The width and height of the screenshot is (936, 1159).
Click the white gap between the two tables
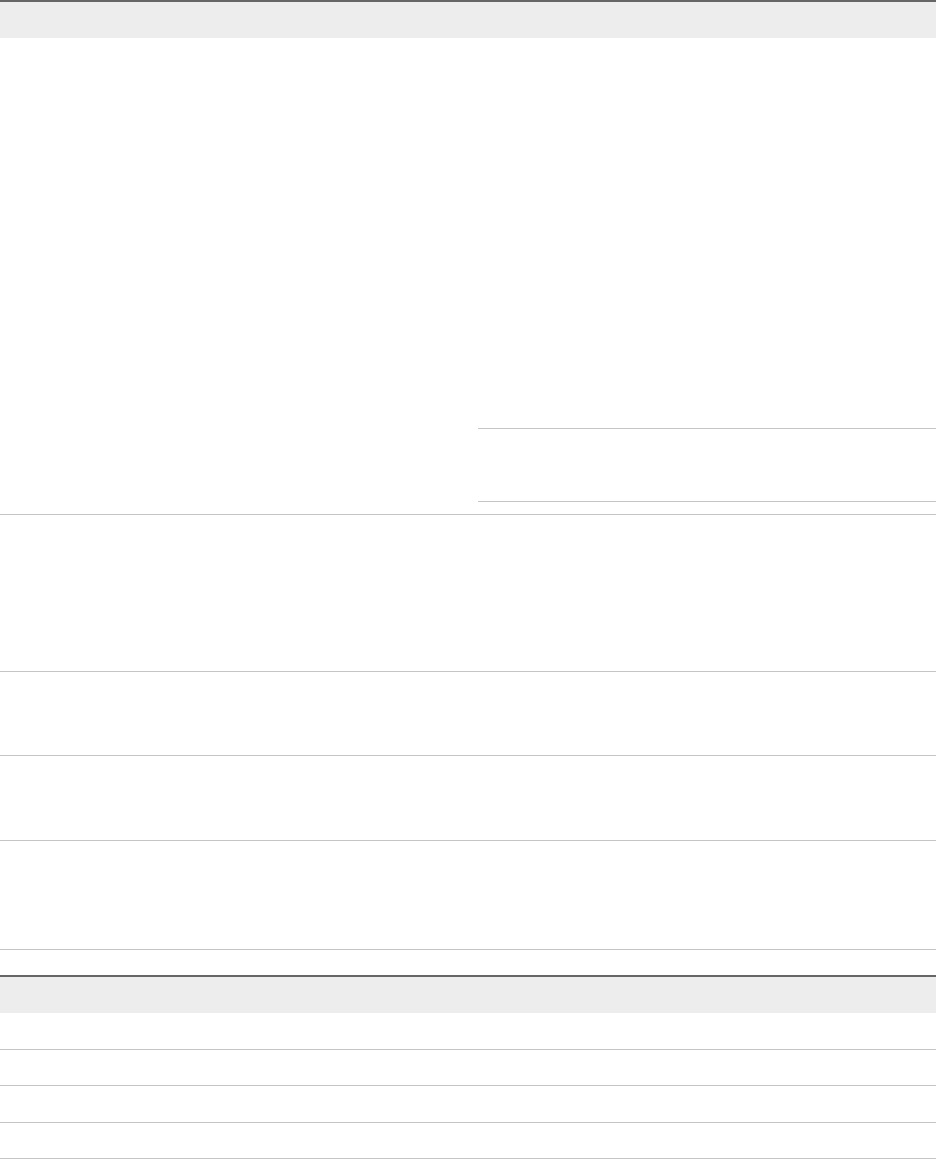coord(468,962)
